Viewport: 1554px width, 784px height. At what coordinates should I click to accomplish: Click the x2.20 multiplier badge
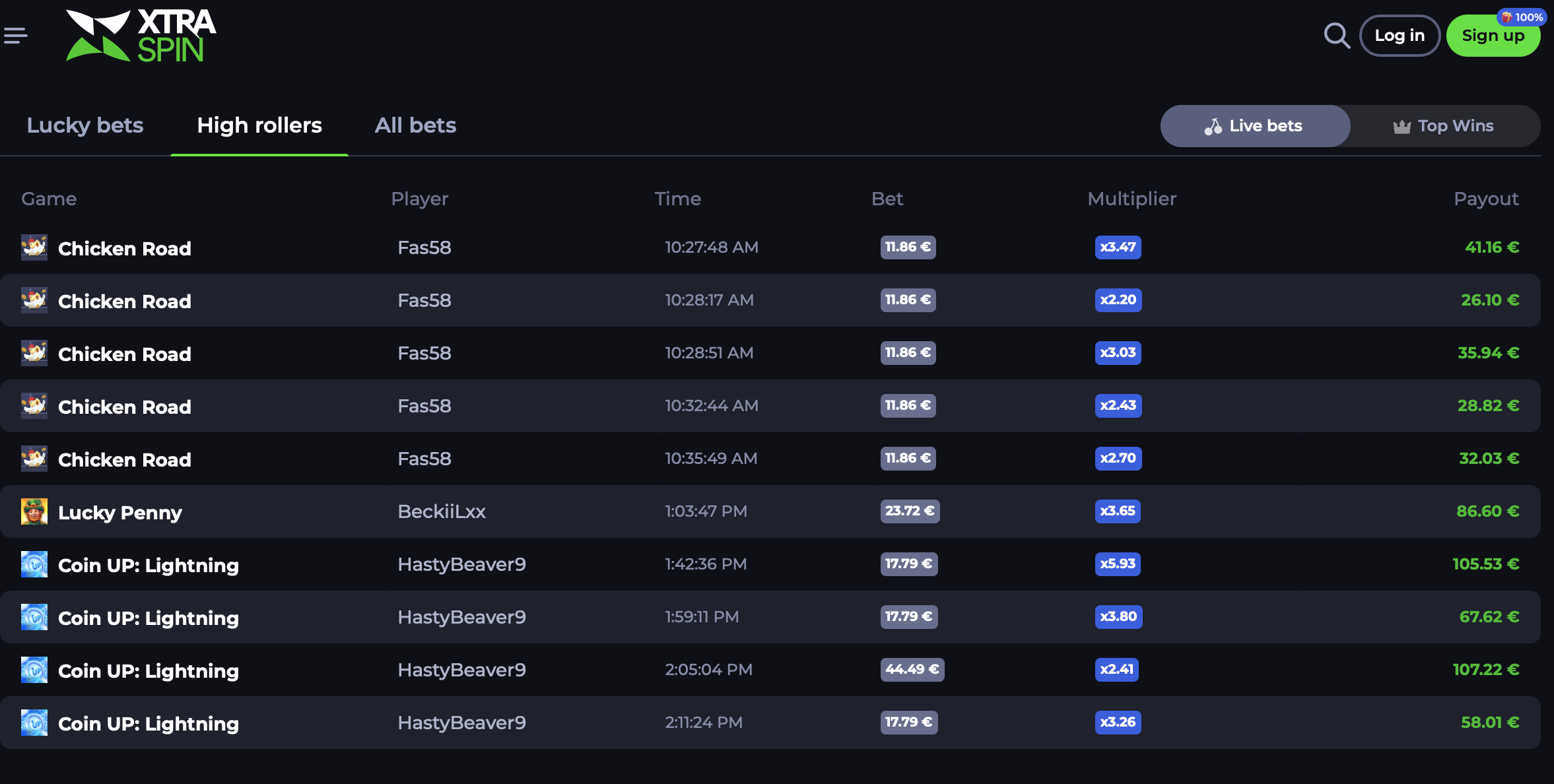[1118, 300]
